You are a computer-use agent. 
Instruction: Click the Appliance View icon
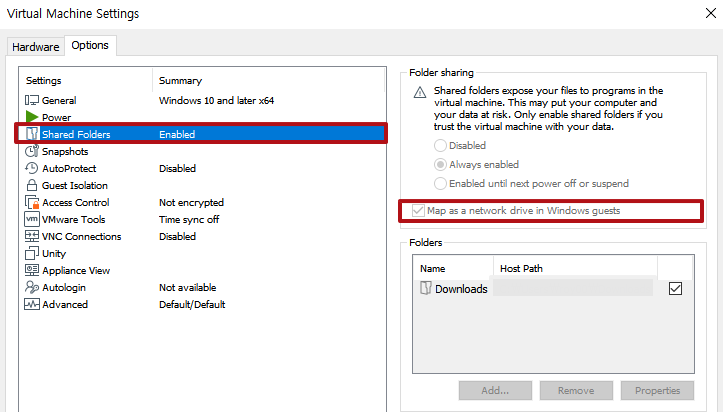point(32,270)
